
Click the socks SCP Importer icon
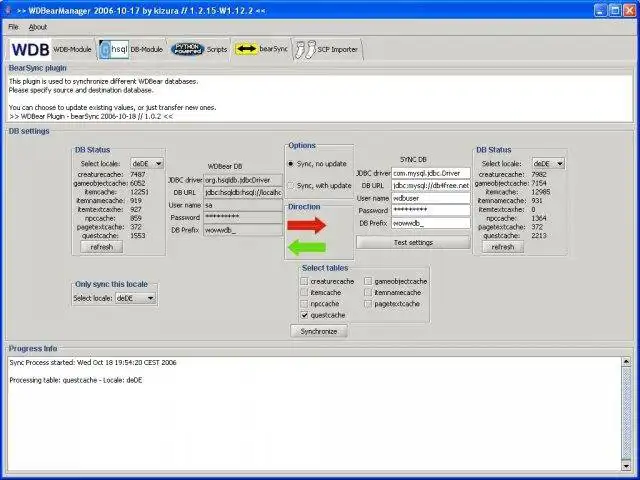[306, 49]
